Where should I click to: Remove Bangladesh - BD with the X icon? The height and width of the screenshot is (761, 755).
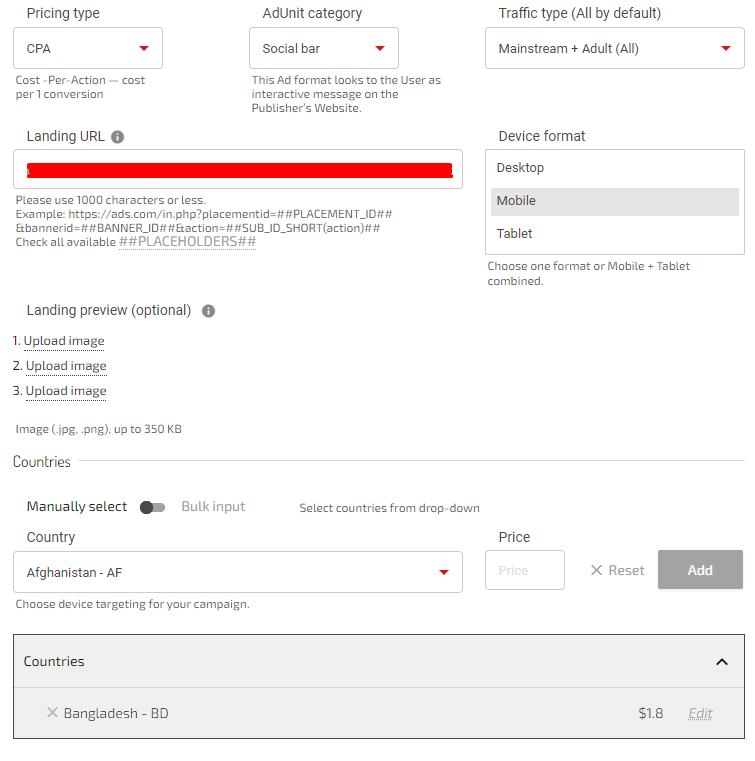(52, 713)
